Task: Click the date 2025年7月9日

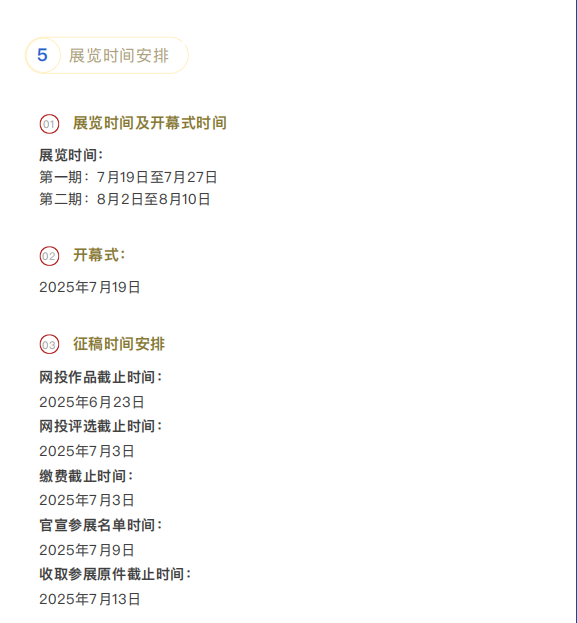Action: pos(87,550)
